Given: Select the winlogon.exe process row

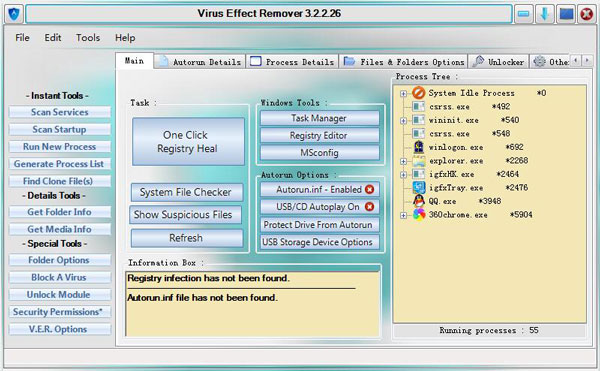Looking at the screenshot, I should pos(468,147).
